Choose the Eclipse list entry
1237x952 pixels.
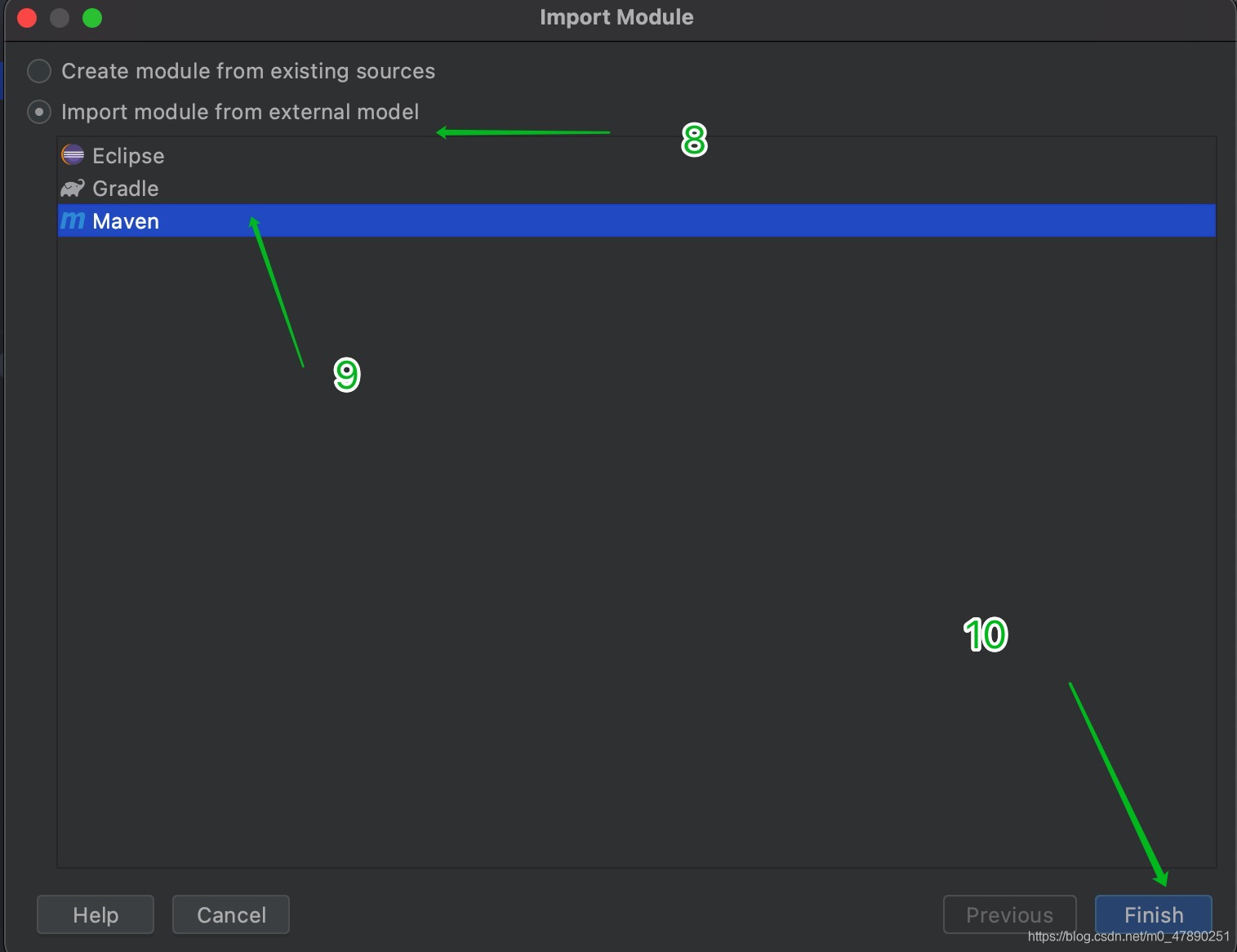637,155
